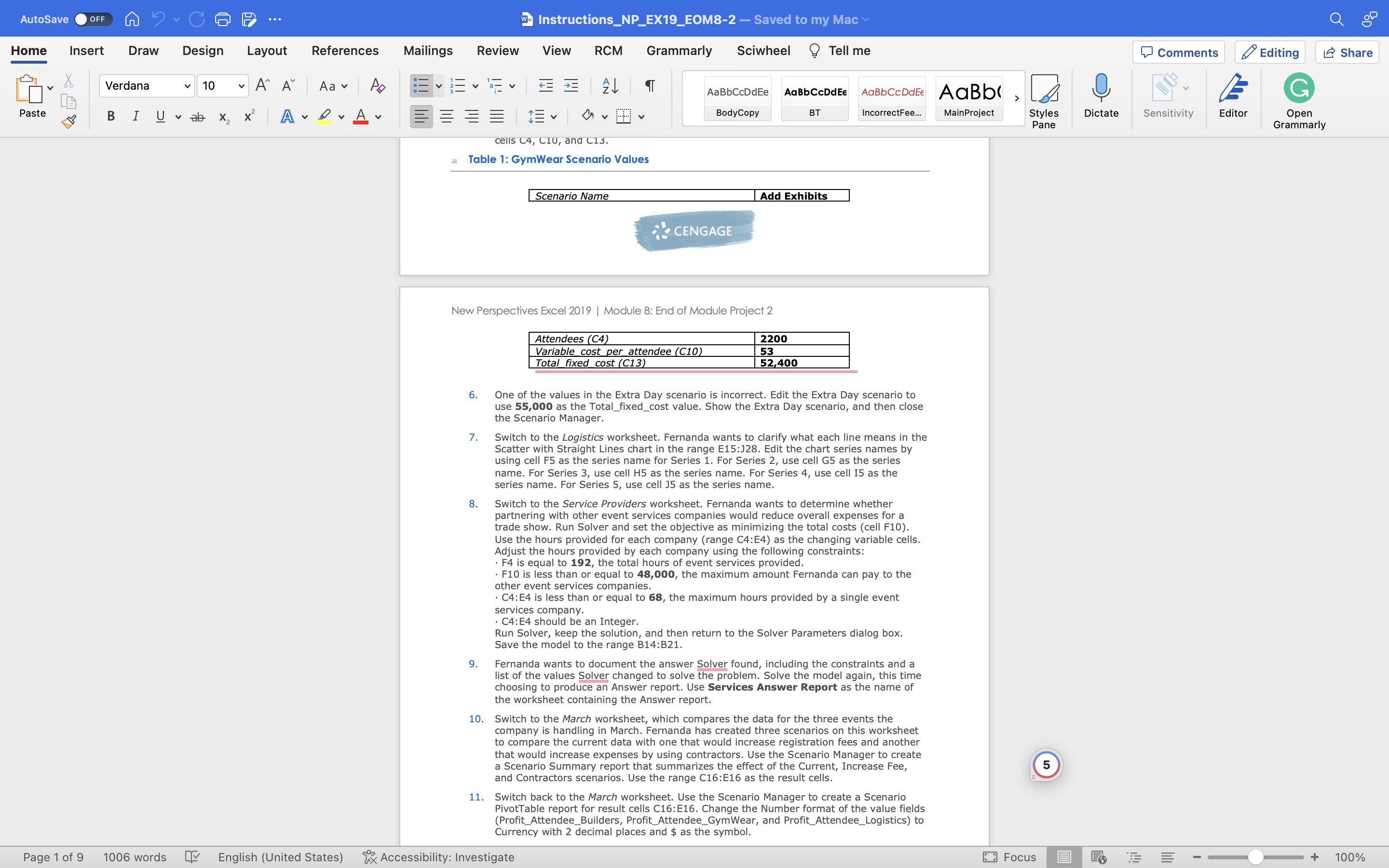Viewport: 1389px width, 868px height.
Task: Toggle bold formatting
Action: [x=110, y=116]
